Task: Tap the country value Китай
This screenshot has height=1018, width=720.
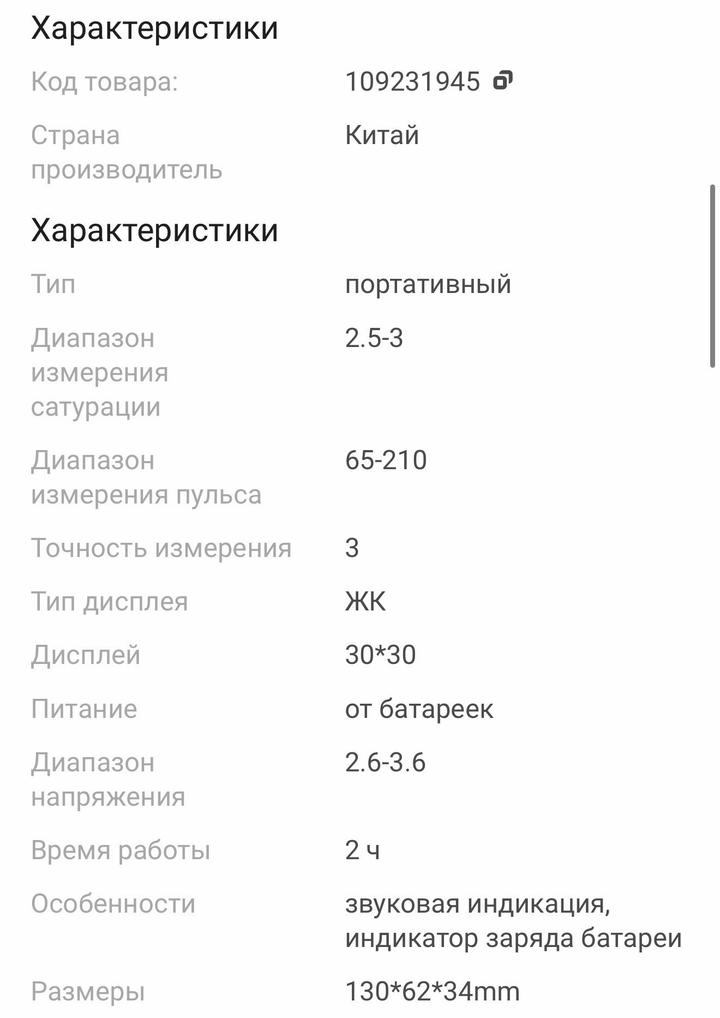Action: point(382,135)
